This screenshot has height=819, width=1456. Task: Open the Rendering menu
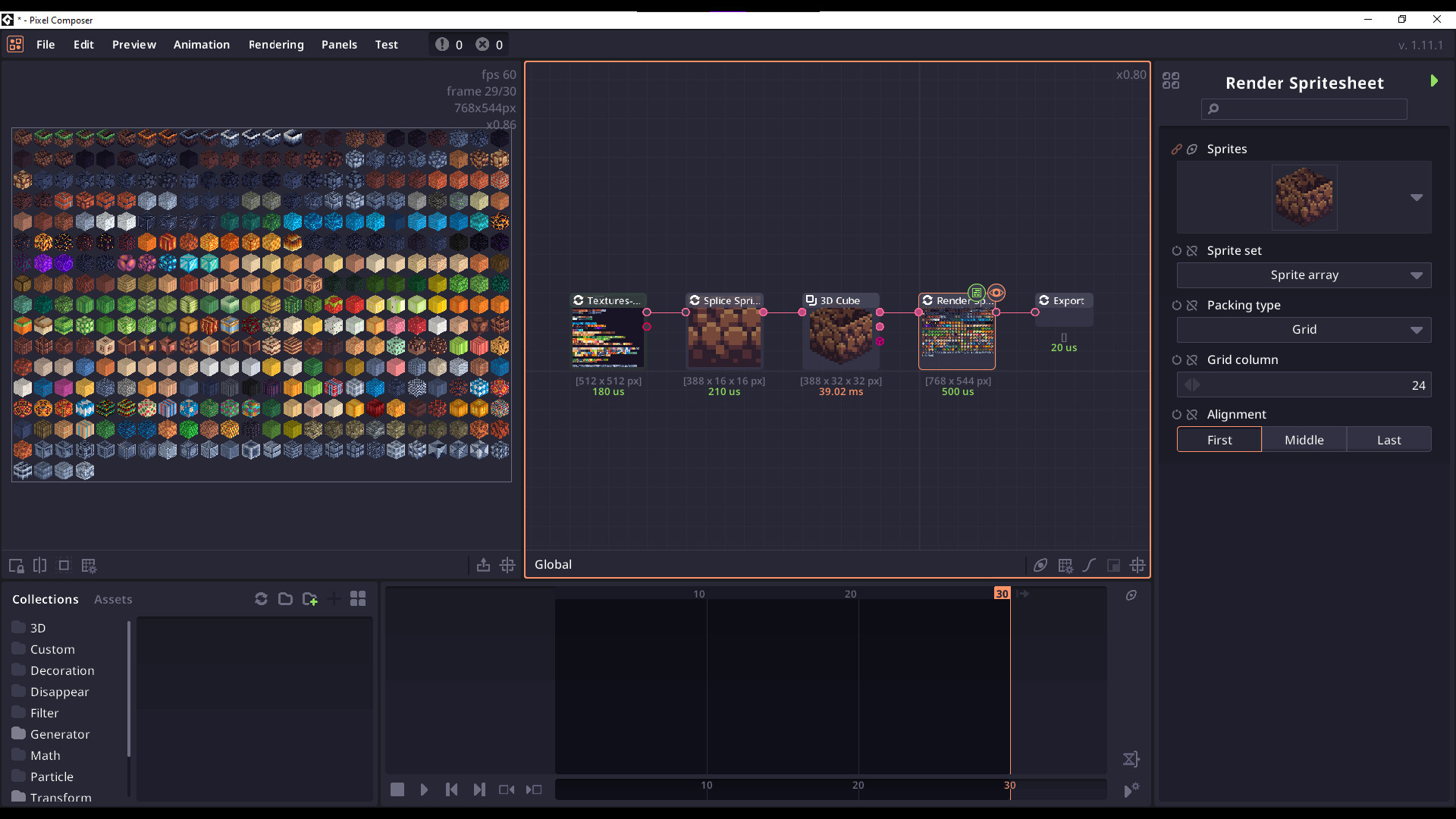click(x=276, y=44)
